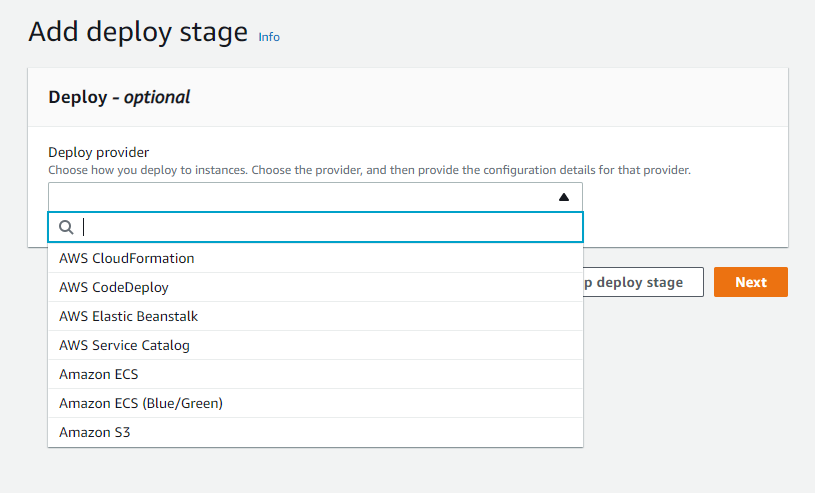Screen dimensions: 815x493
Task: Open the Info link beside the title
Action: tap(269, 37)
